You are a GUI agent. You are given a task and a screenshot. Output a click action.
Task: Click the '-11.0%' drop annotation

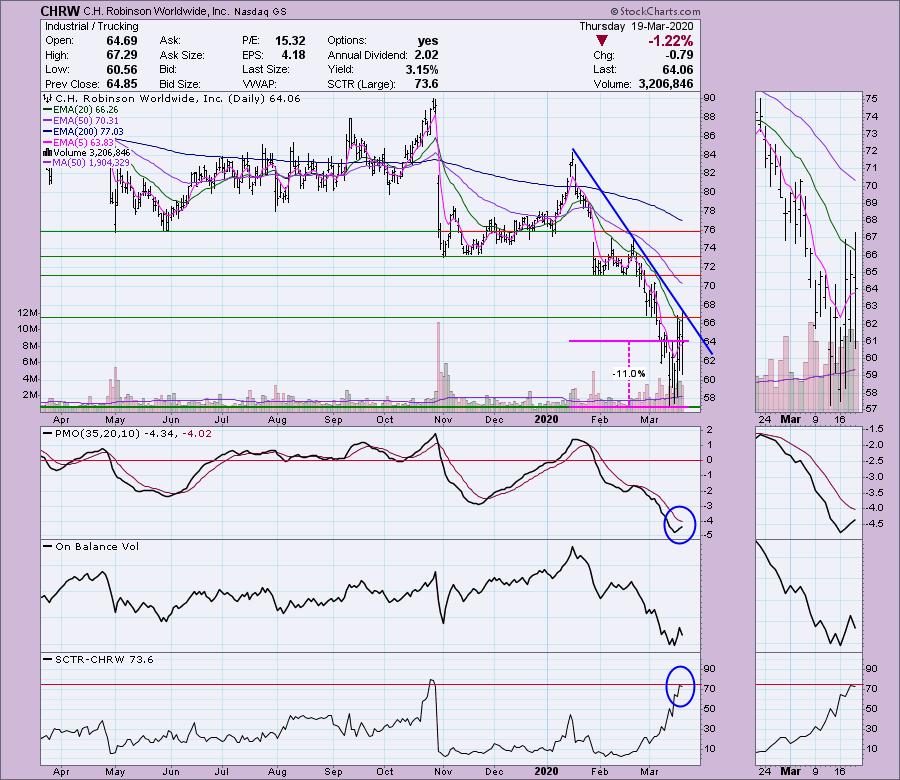click(x=629, y=374)
